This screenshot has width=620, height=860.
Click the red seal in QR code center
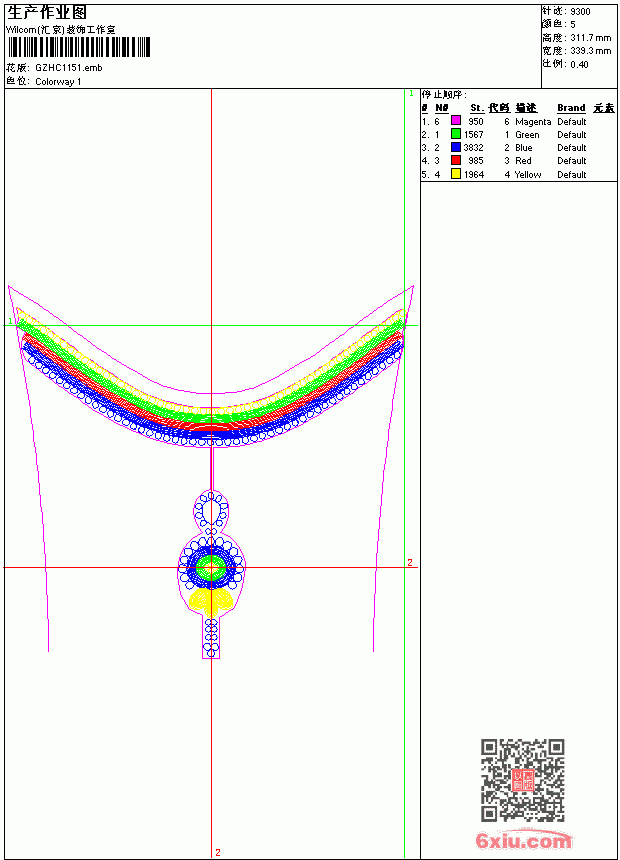point(522,780)
